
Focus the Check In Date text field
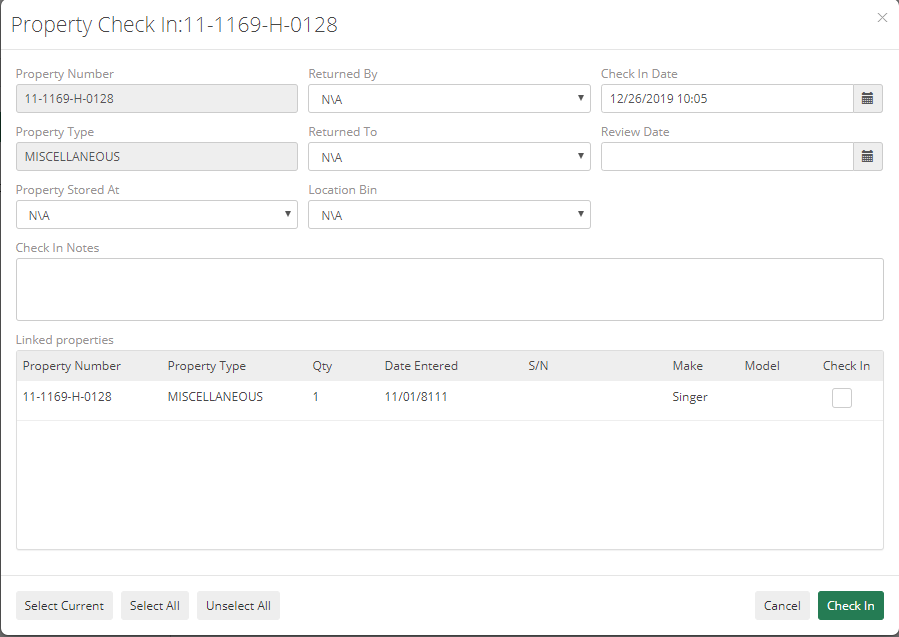tap(727, 99)
